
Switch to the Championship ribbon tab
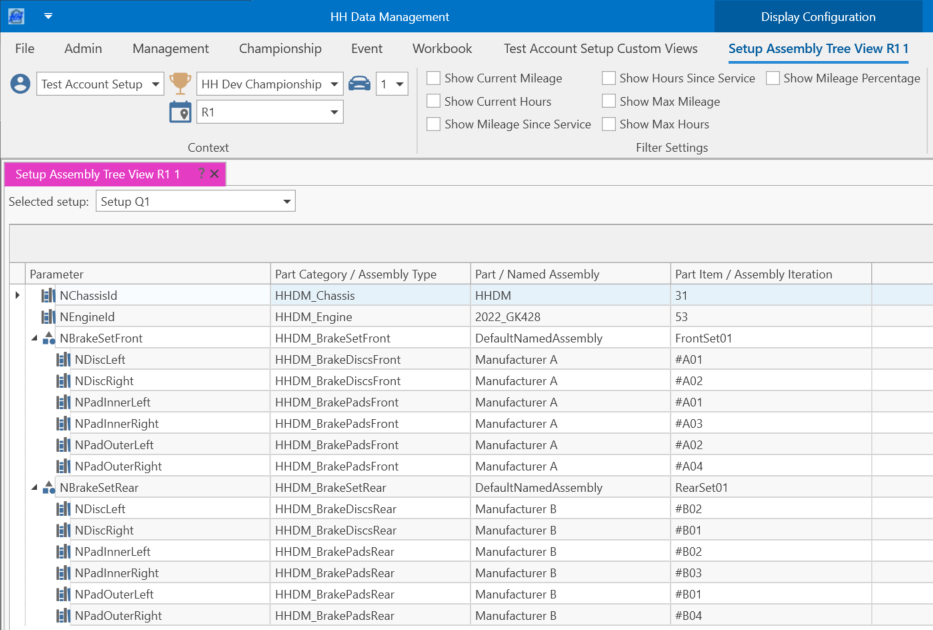click(280, 48)
